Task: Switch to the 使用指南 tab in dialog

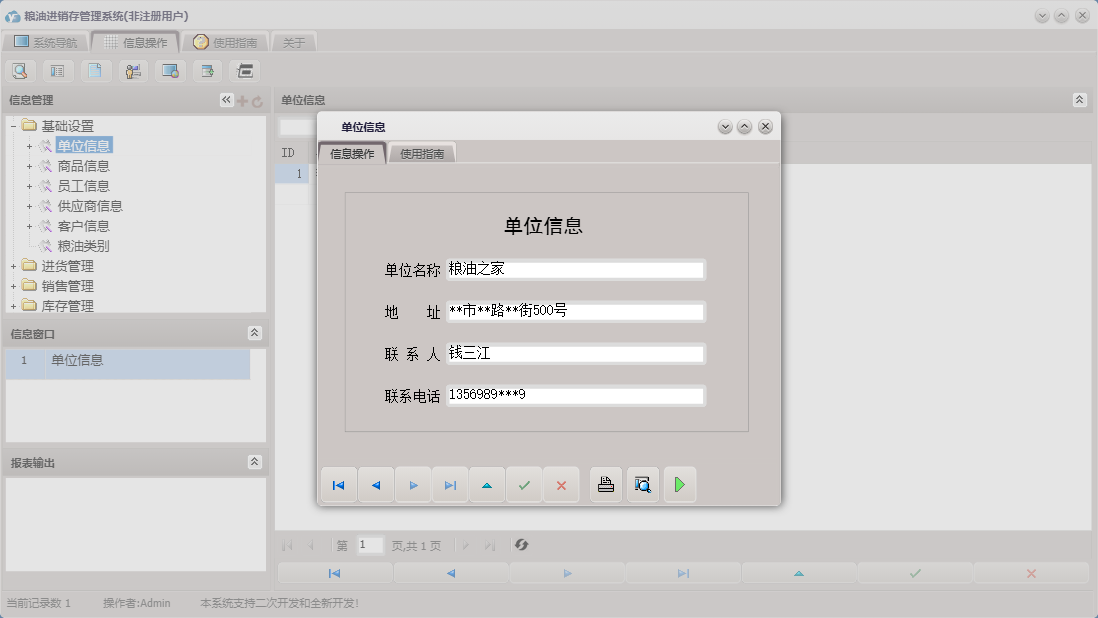Action: [421, 154]
